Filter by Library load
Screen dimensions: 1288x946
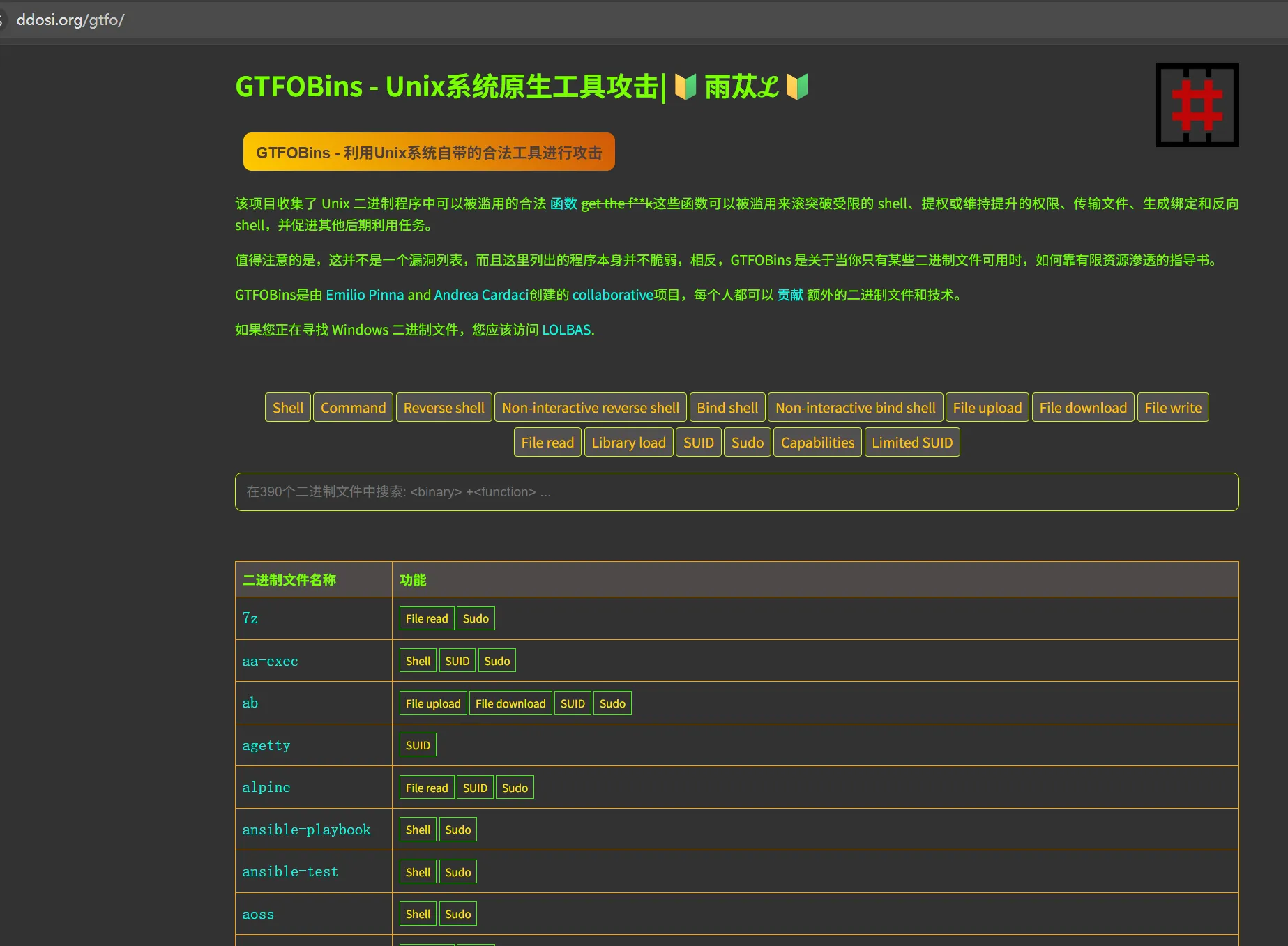[629, 443]
